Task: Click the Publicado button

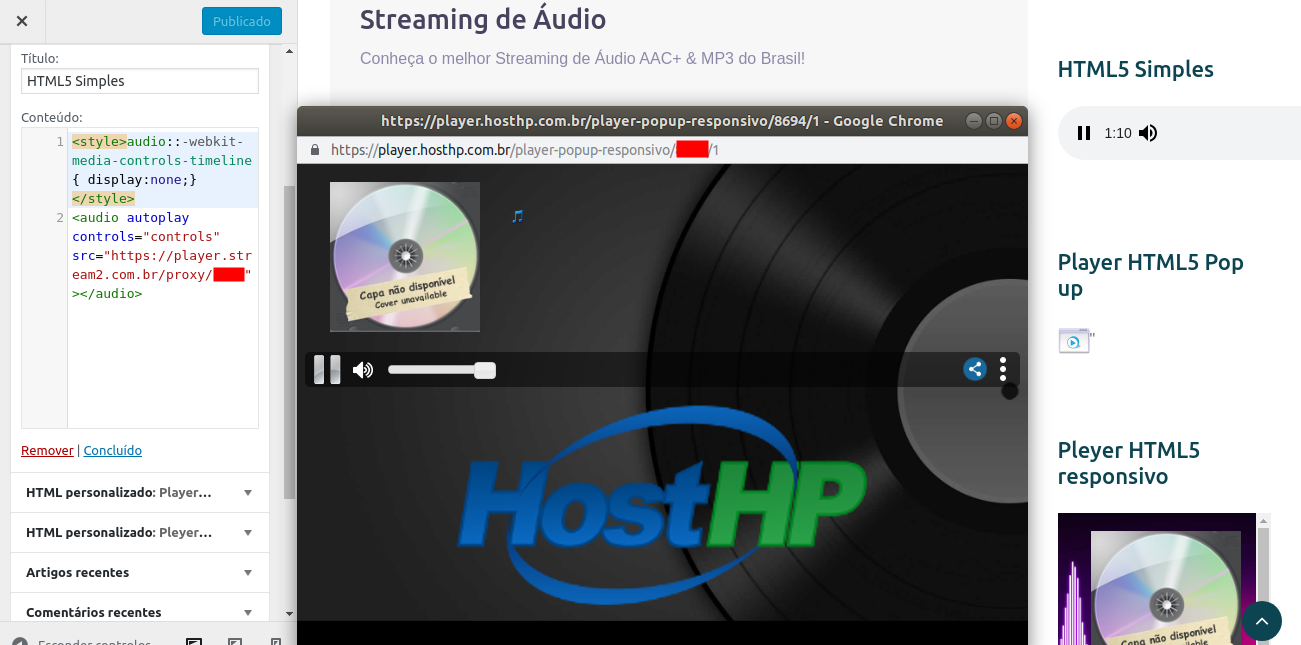Action: [241, 20]
